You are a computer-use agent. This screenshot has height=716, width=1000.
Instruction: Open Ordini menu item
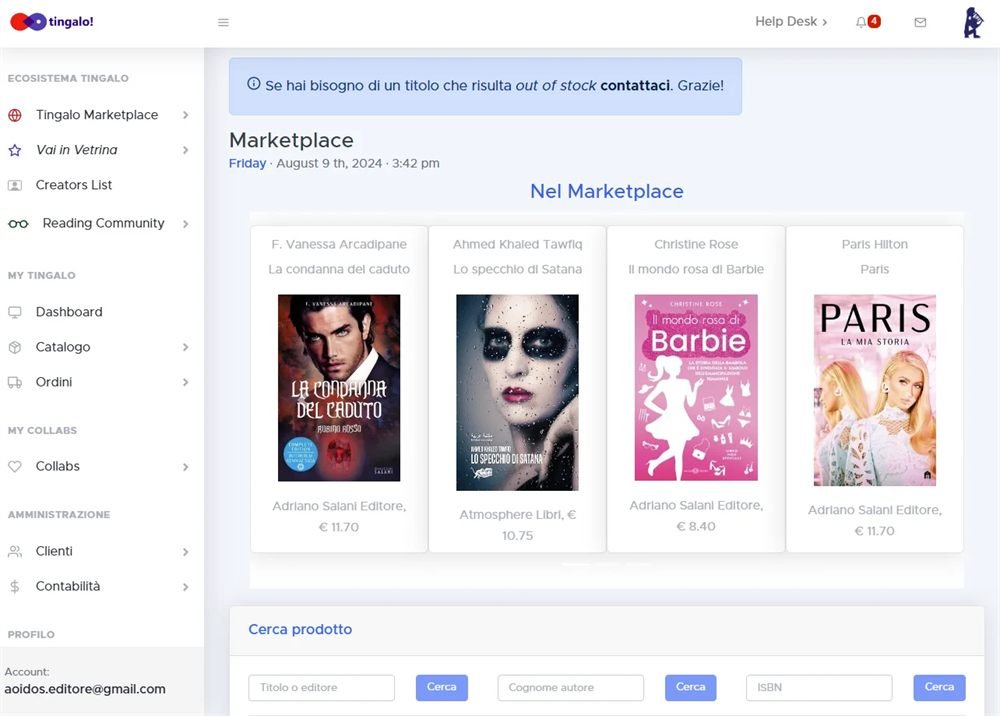(x=54, y=382)
